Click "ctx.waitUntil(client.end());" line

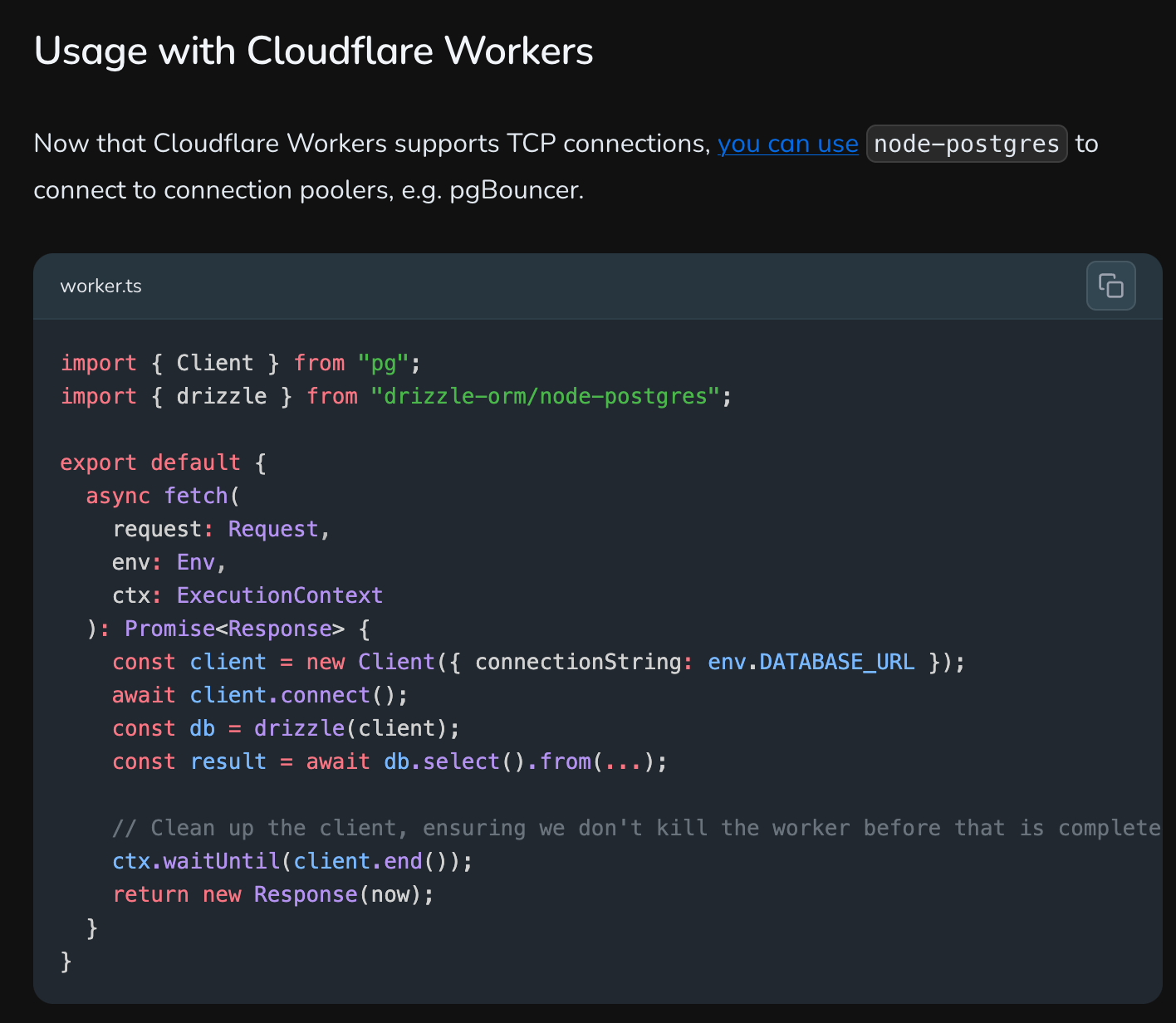pos(292,861)
